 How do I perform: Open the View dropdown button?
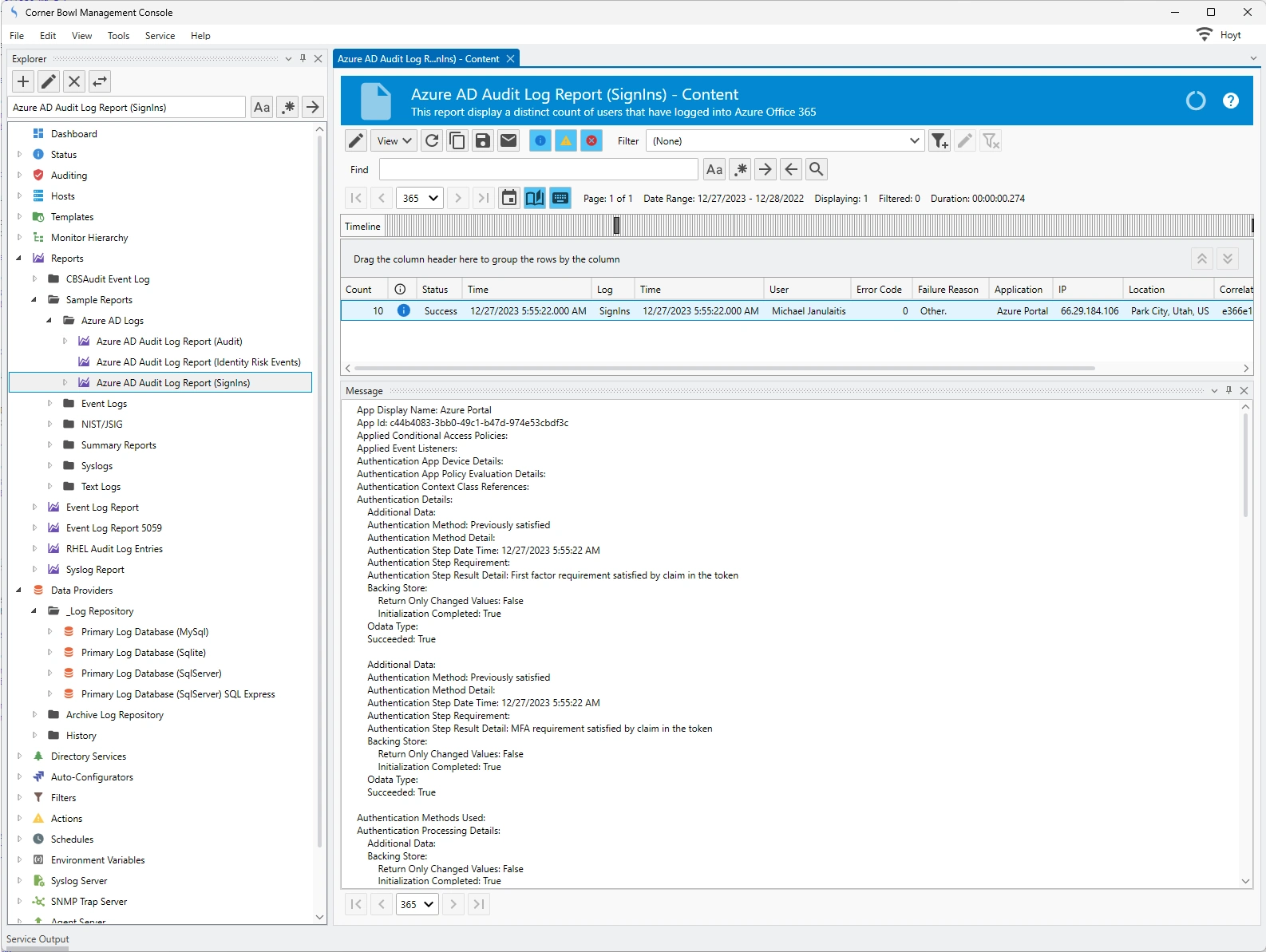(x=394, y=141)
